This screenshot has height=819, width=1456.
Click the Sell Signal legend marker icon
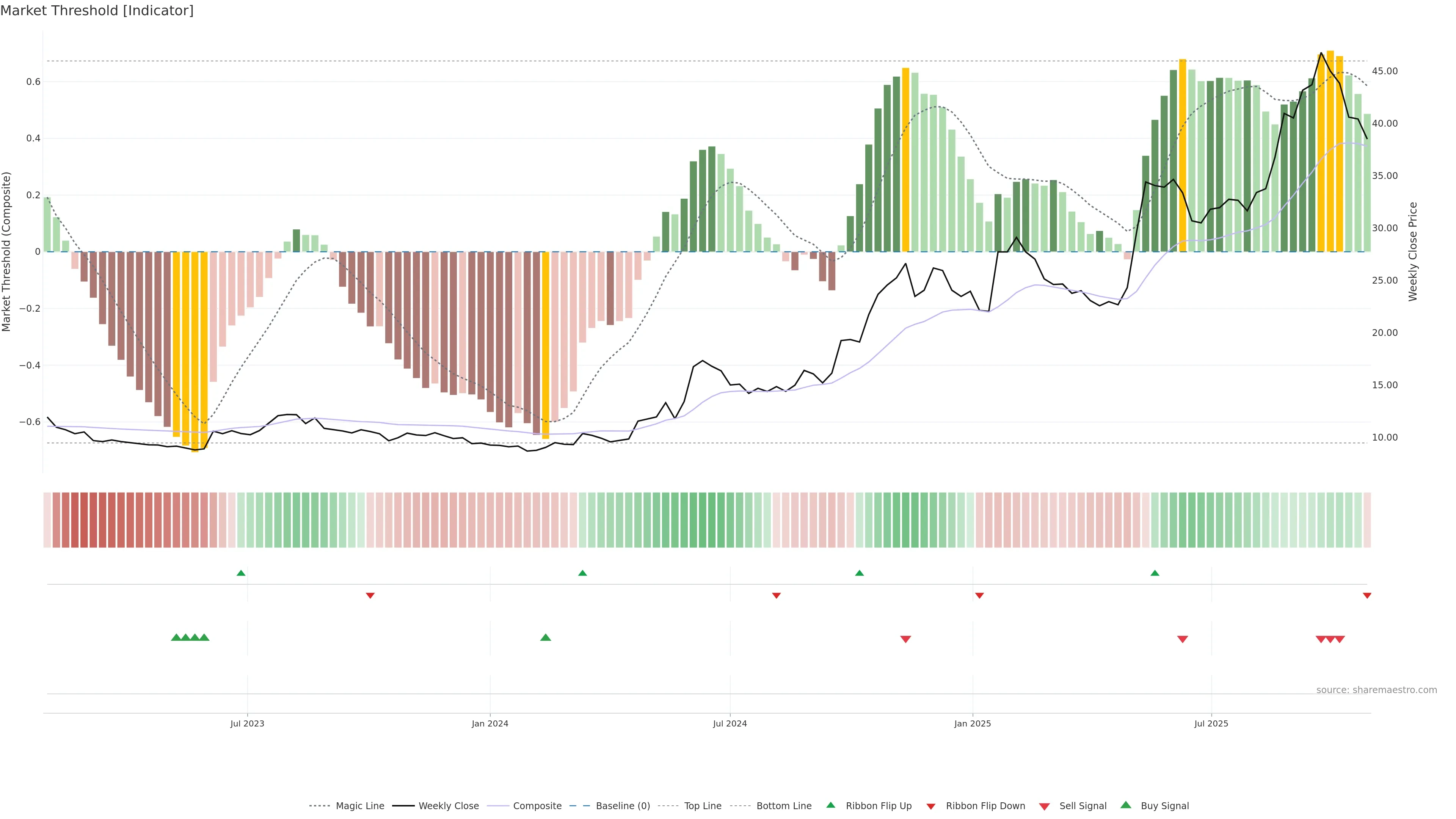coord(1045,806)
